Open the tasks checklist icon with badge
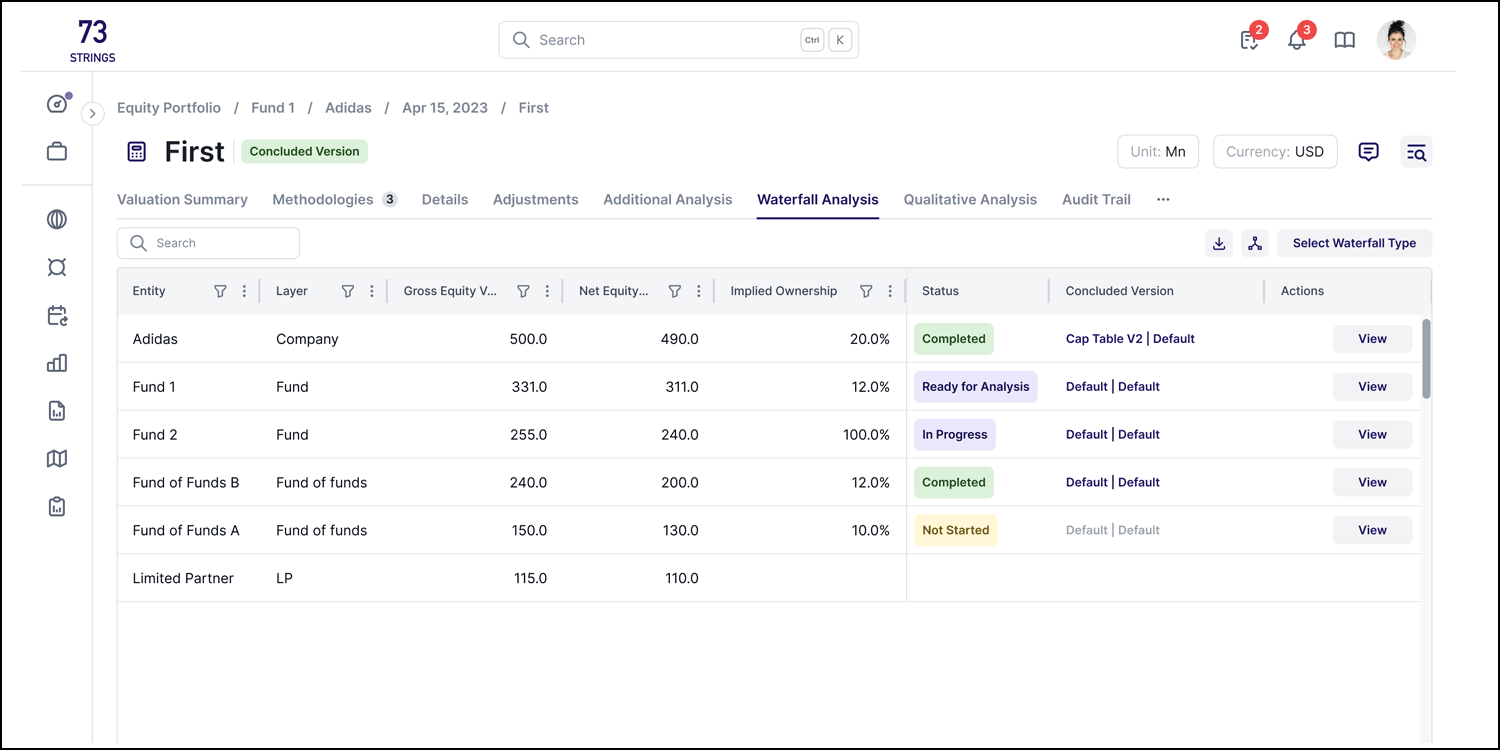 [1249, 40]
